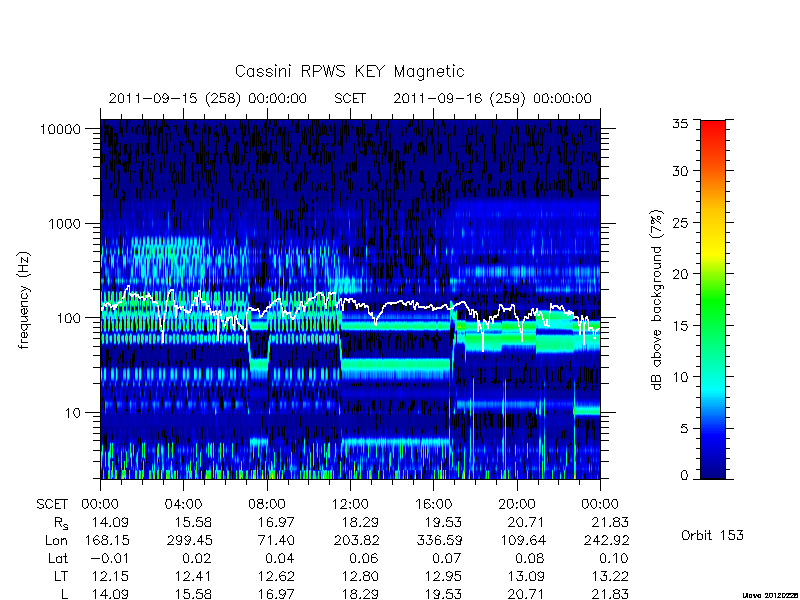
Task: Click the "LT" row label
Action: pos(61,576)
